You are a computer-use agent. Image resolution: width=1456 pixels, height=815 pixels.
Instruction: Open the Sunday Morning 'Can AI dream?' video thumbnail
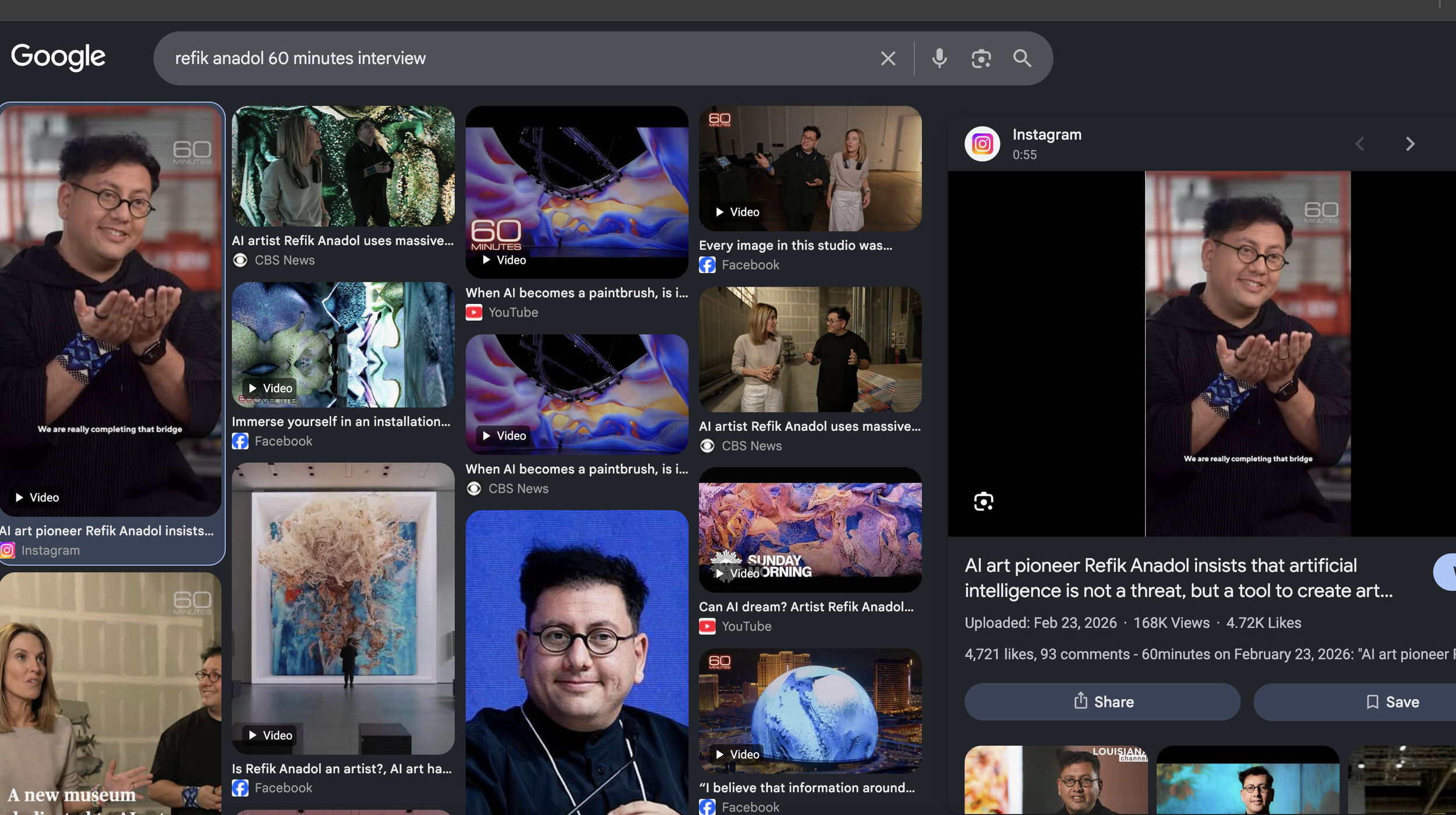click(x=810, y=530)
